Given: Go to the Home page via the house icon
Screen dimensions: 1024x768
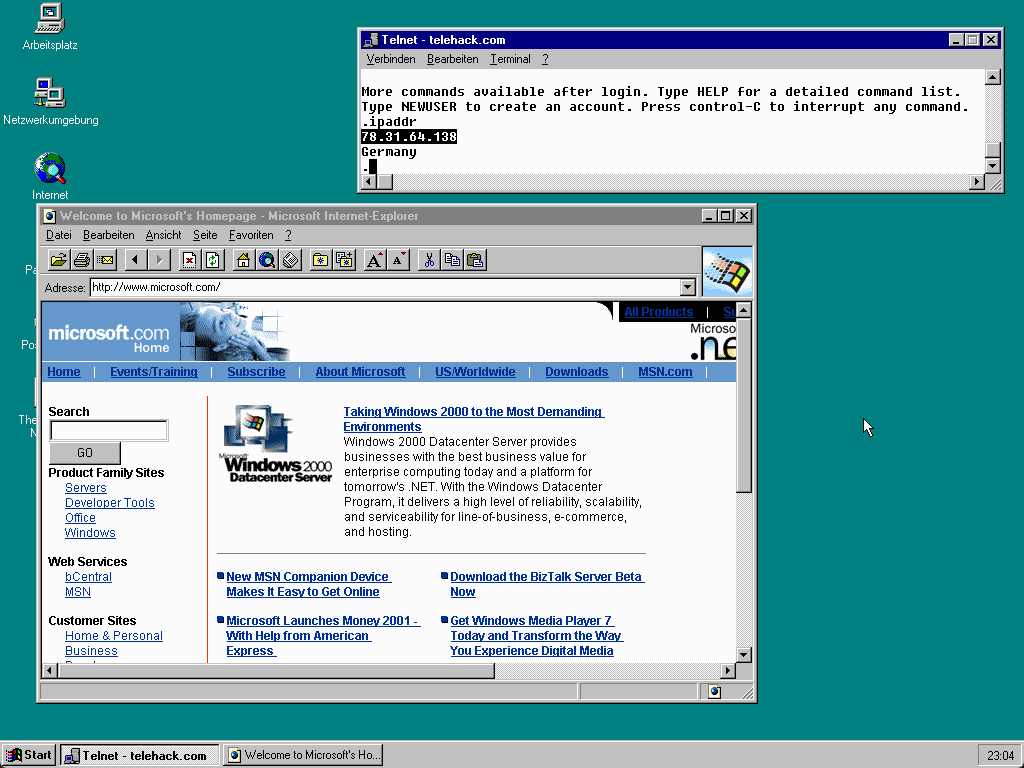Looking at the screenshot, I should coord(244,261).
